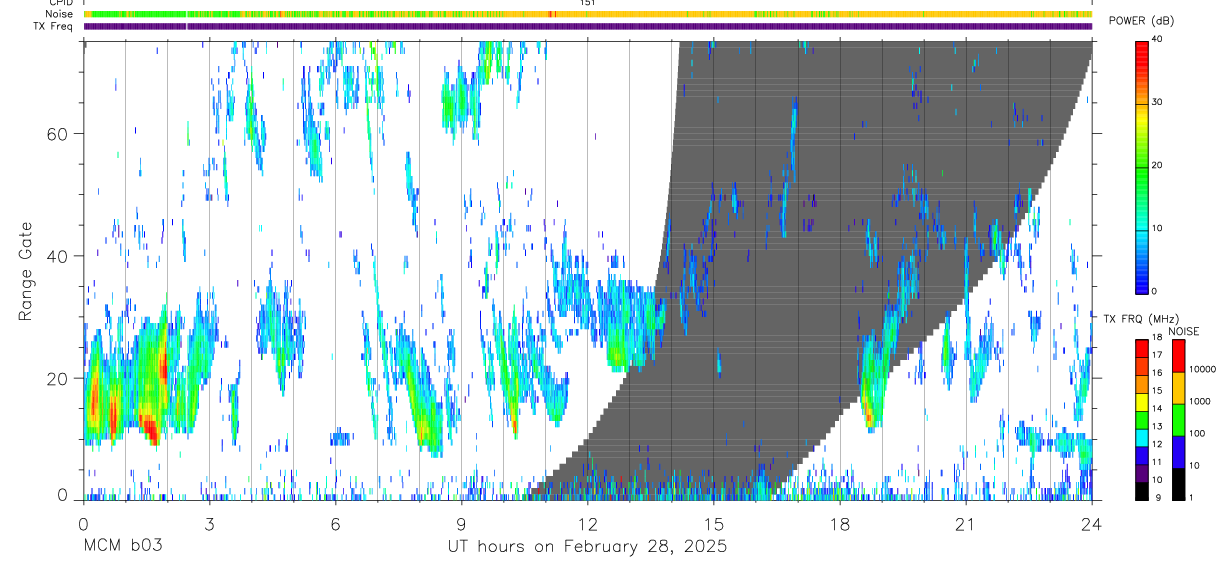Click the Noise row label at top left
1228x567 pixels.
[x=59, y=14]
